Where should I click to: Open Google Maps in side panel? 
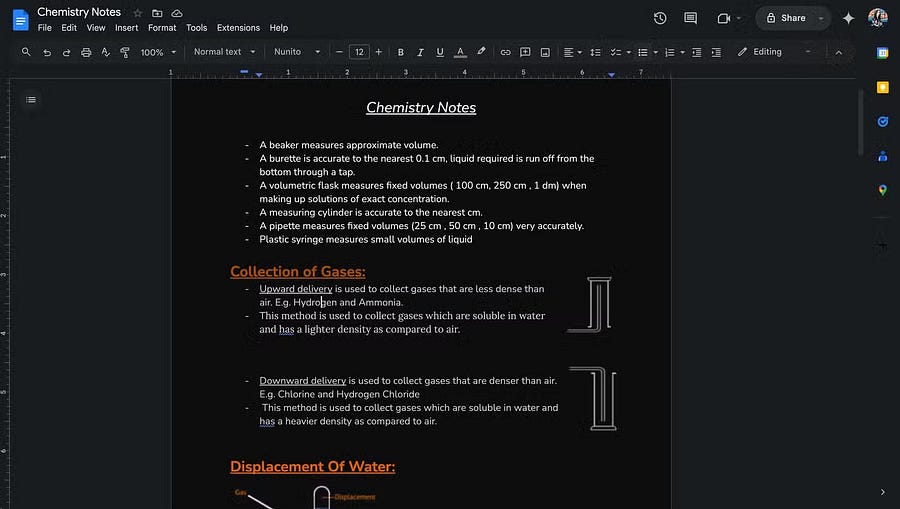tap(882, 190)
